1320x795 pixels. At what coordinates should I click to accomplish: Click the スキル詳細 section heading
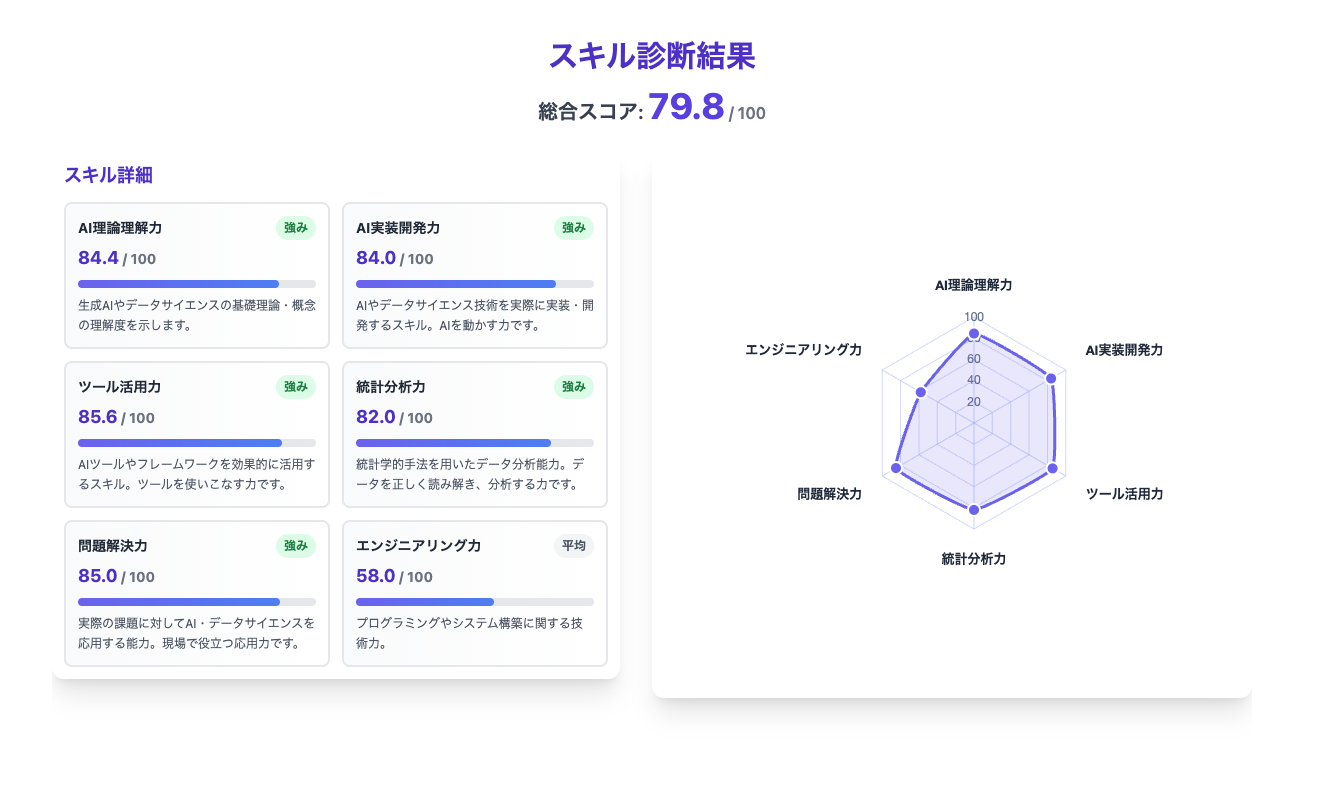pos(108,175)
